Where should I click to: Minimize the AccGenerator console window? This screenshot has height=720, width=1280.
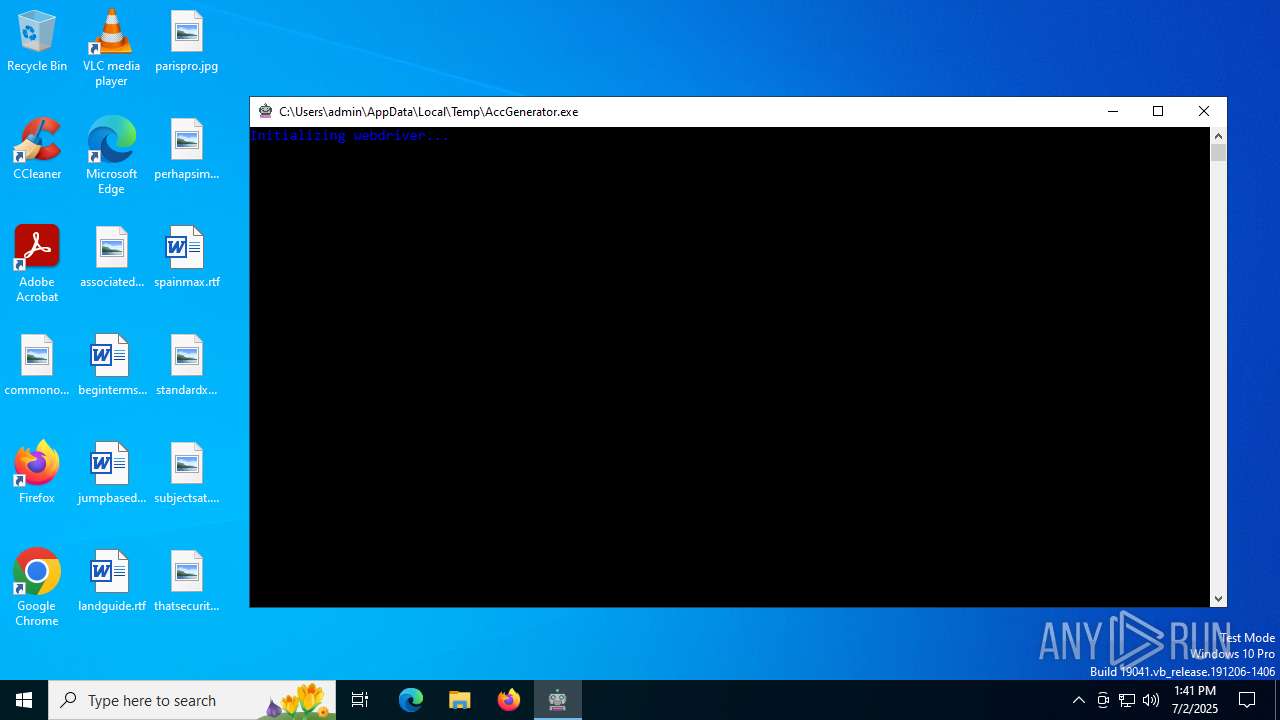[x=1113, y=111]
